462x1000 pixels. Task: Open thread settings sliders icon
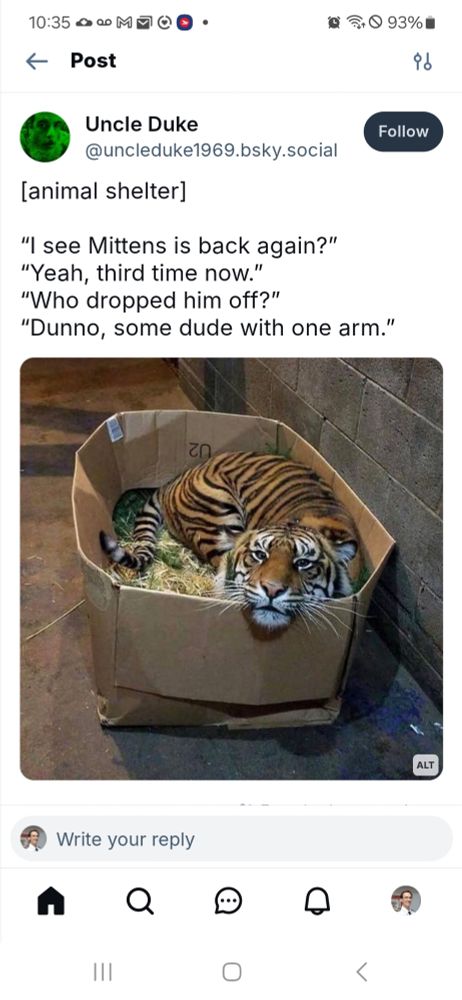point(422,61)
